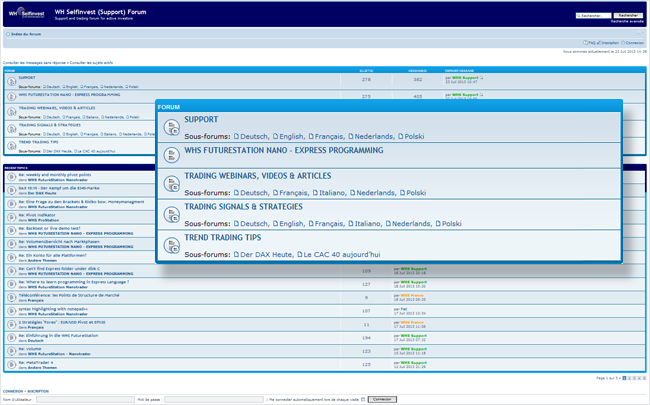Image resolution: width=650 pixels, height=405 pixels.
Task: Click the SUPPORT forum icon in popup
Action: pyautogui.click(x=171, y=128)
